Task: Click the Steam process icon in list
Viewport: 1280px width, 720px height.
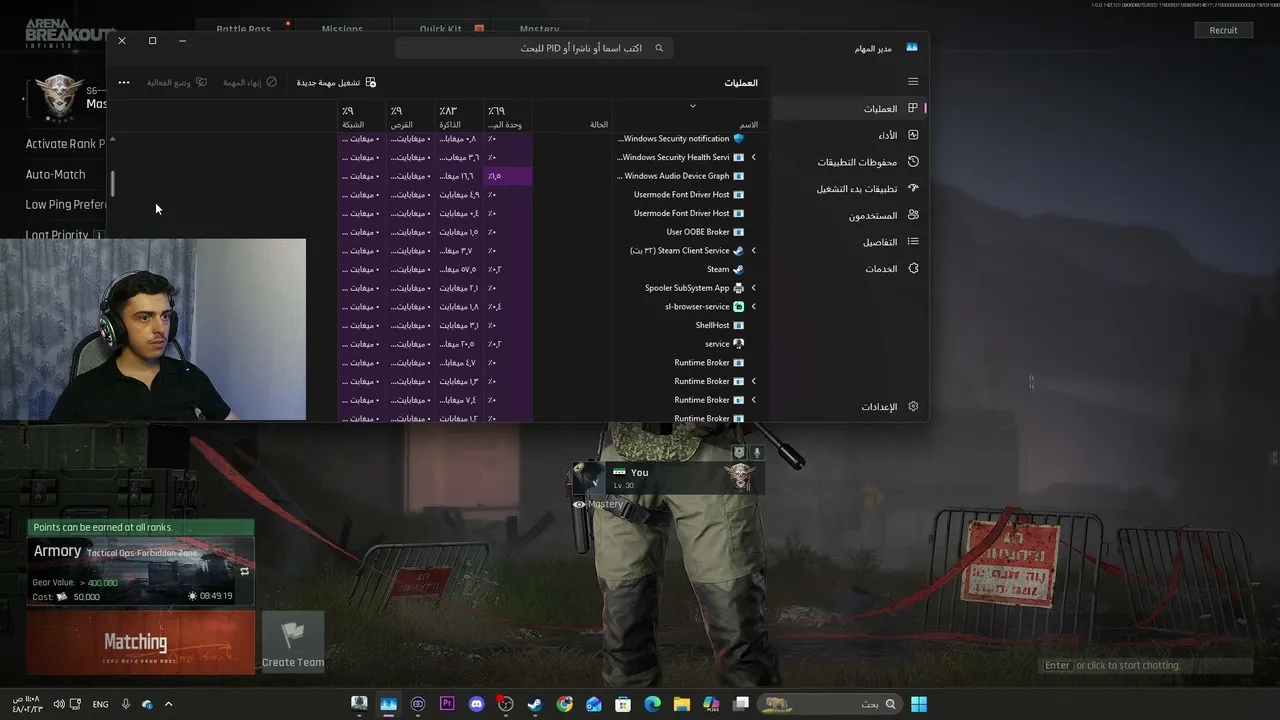Action: tap(739, 269)
